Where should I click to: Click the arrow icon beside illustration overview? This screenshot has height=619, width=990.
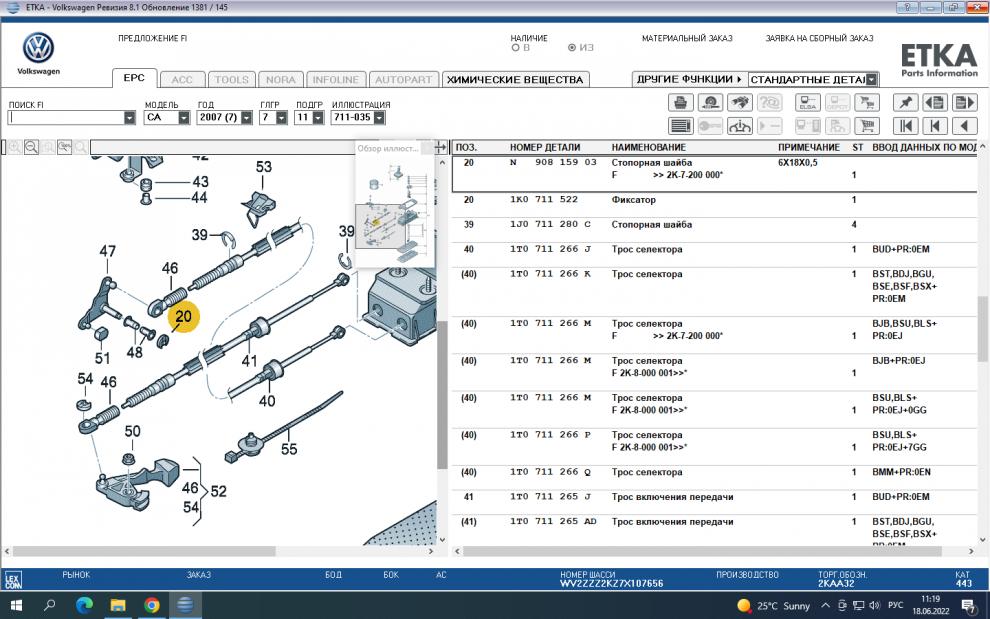point(441,147)
